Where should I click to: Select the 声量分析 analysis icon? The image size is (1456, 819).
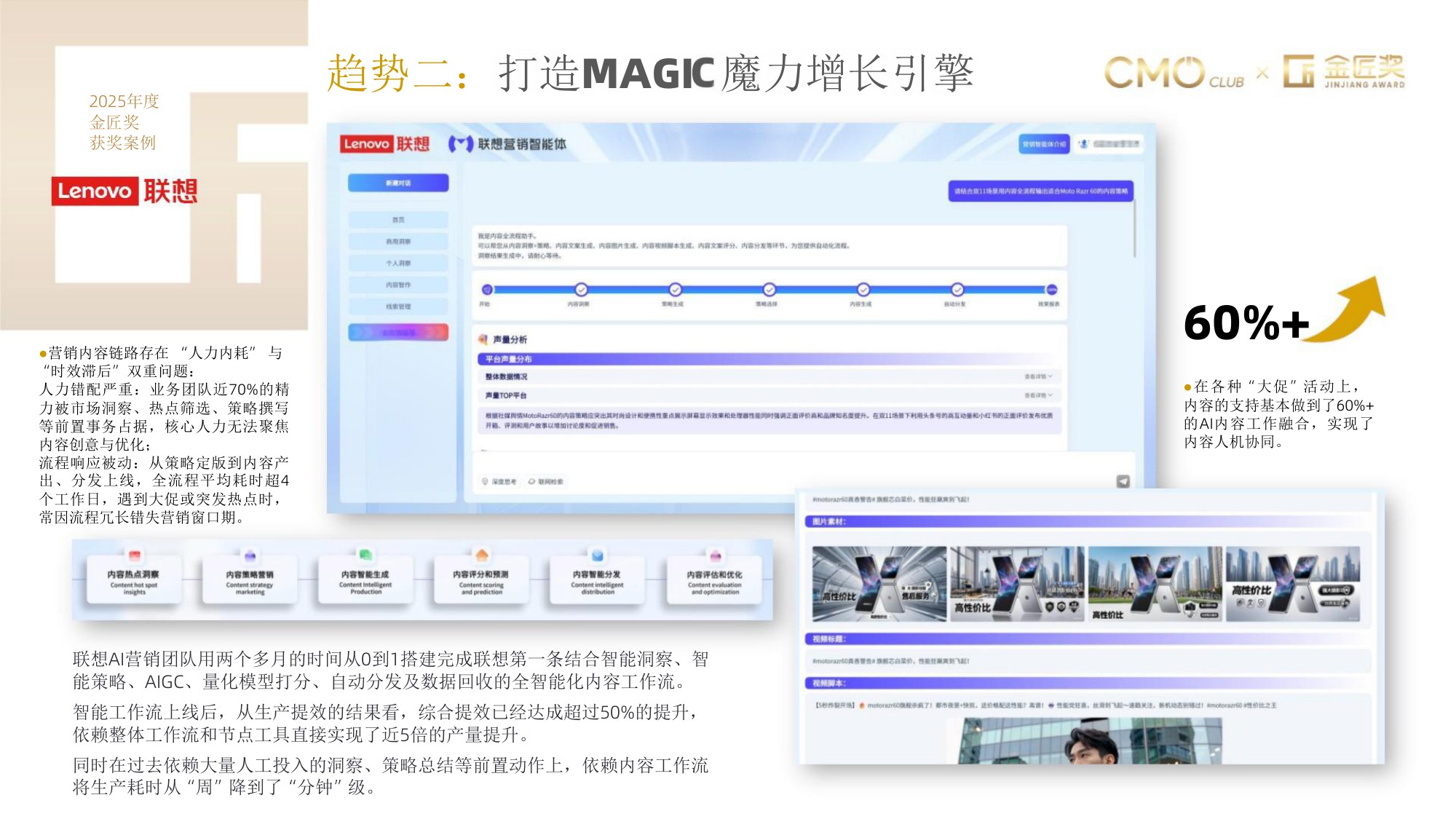click(x=483, y=339)
